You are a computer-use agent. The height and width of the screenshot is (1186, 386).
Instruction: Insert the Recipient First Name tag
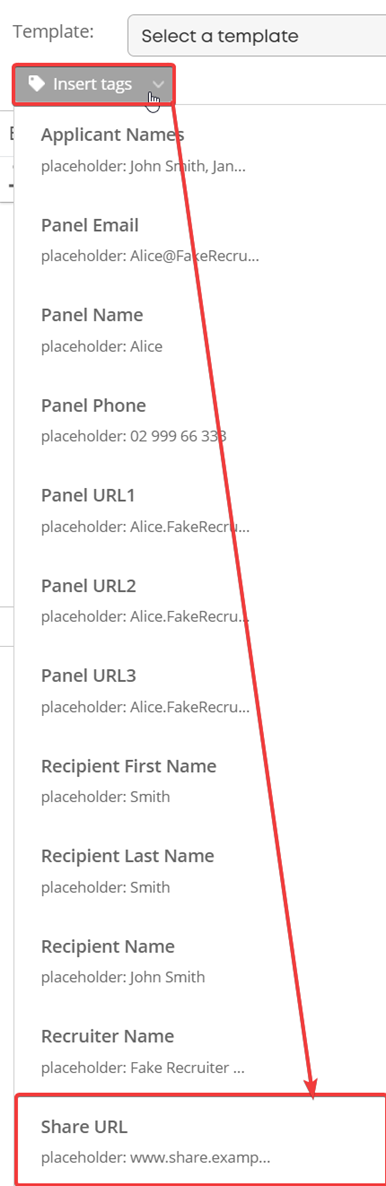click(200, 781)
